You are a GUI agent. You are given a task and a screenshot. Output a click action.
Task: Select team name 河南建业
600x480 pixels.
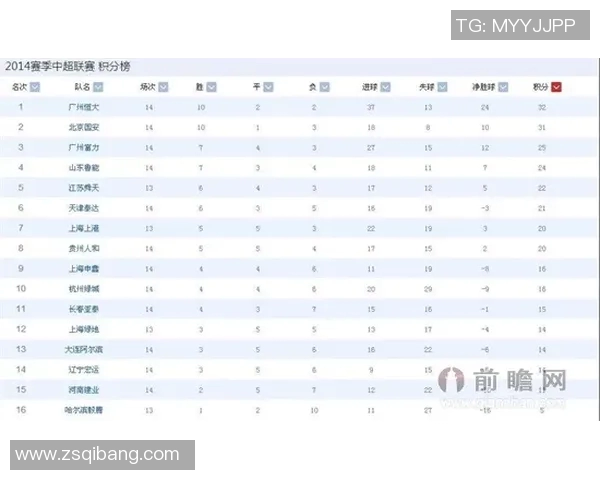pyautogui.click(x=84, y=390)
